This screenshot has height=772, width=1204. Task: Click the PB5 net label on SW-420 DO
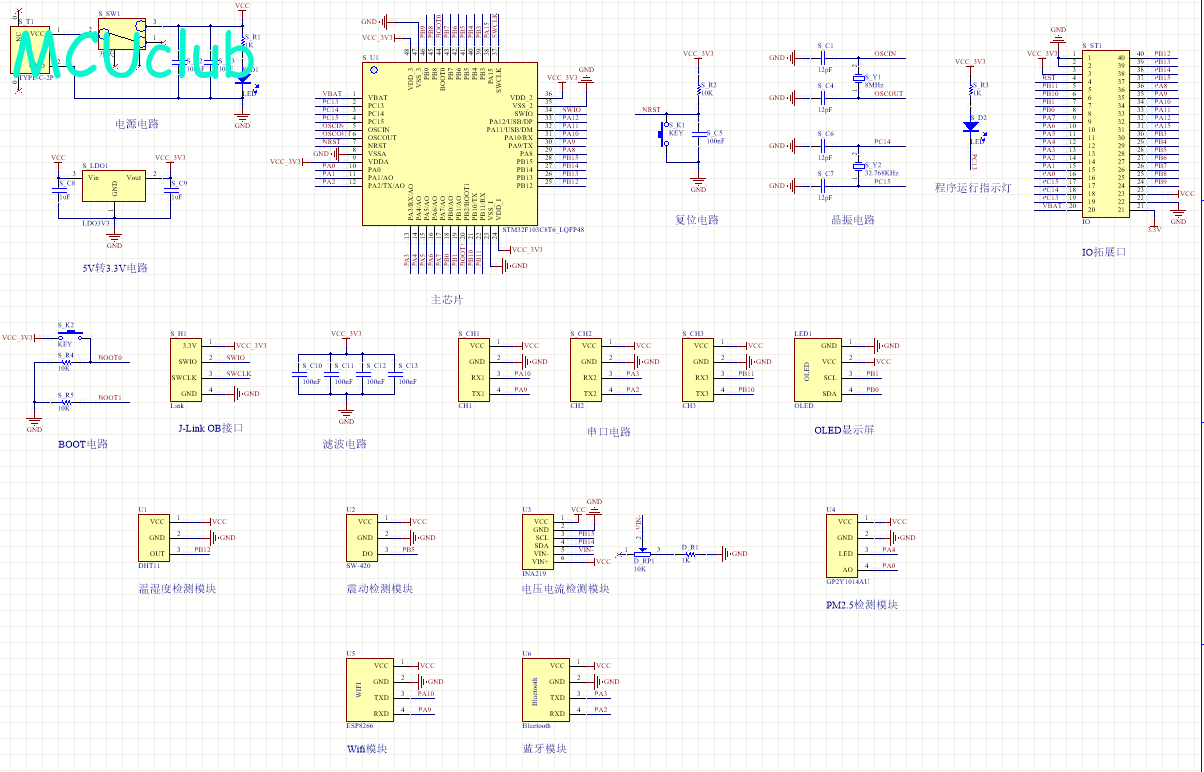[x=408, y=550]
